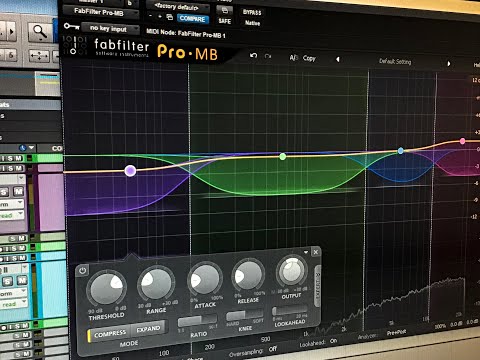
Task: Click the Native label in plug-in header
Action: click(252, 23)
